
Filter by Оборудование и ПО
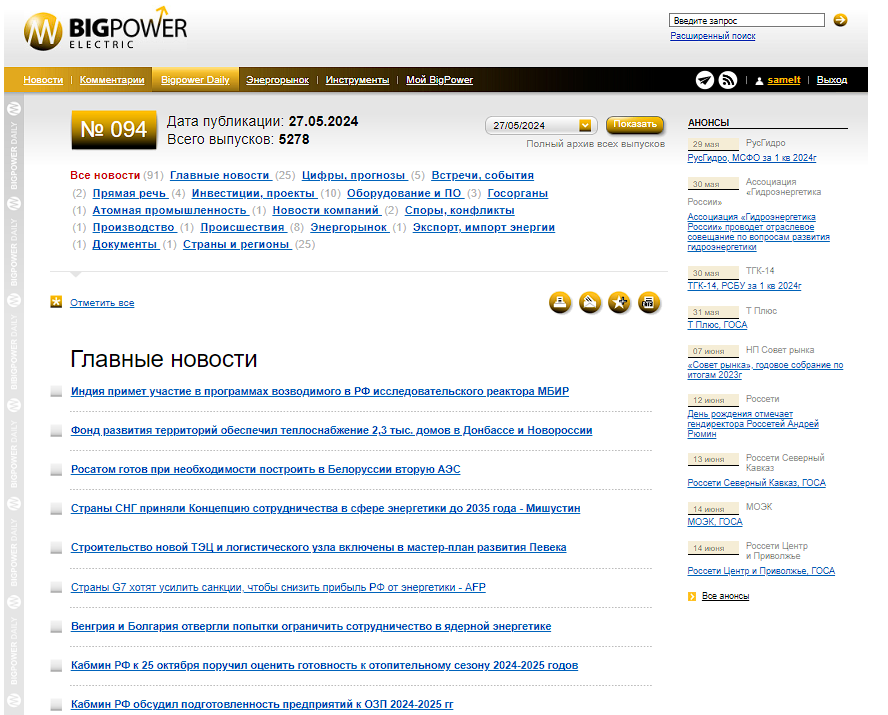pyautogui.click(x=404, y=193)
